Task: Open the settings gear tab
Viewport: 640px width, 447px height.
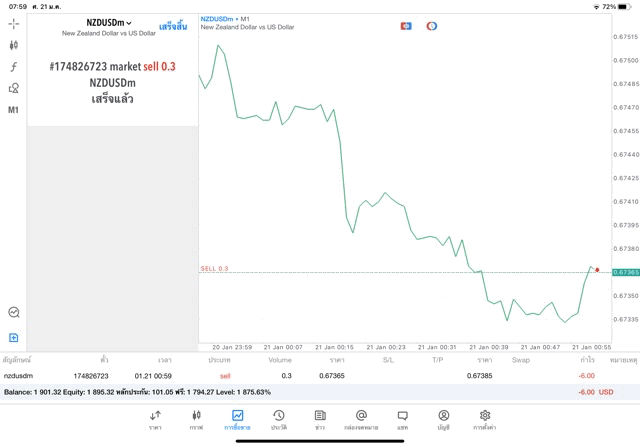Action: tap(484, 419)
